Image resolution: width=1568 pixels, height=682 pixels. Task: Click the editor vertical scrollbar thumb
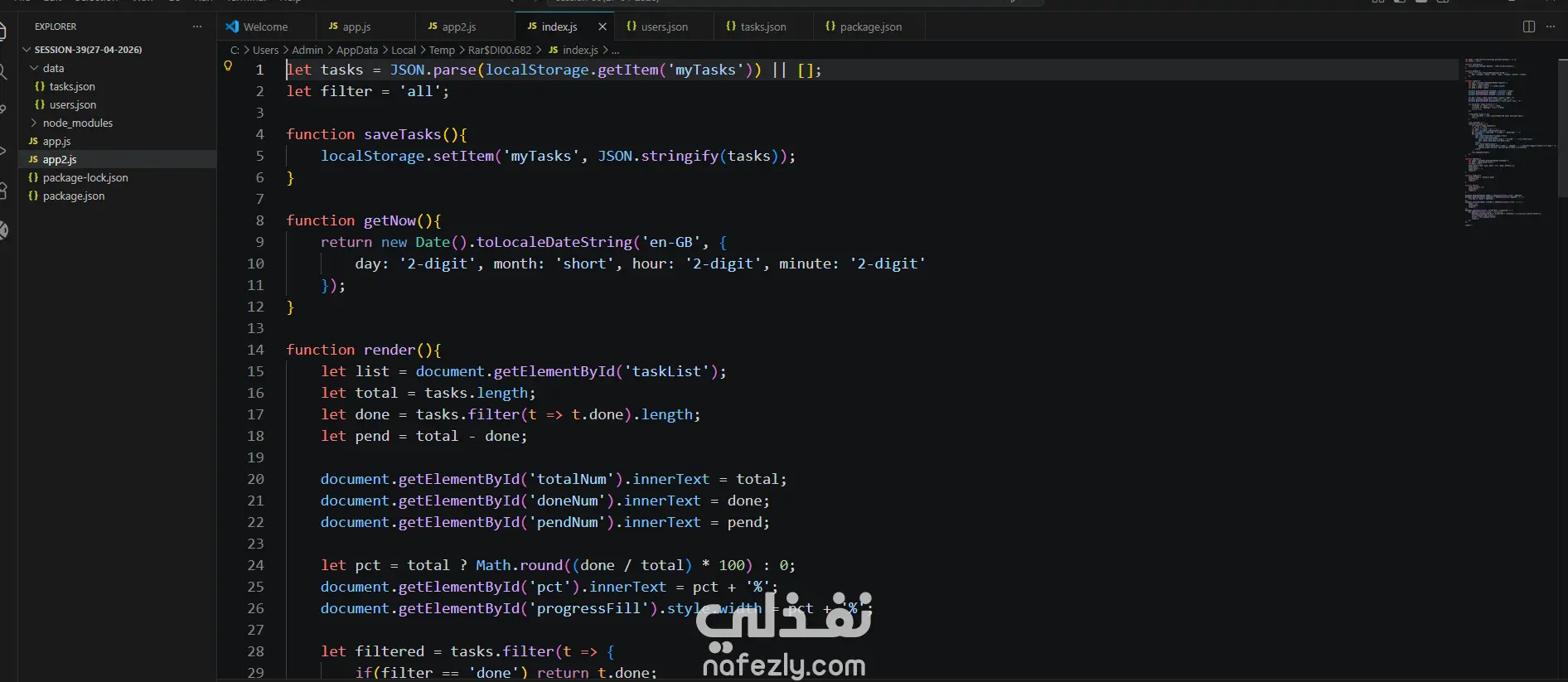1563,128
